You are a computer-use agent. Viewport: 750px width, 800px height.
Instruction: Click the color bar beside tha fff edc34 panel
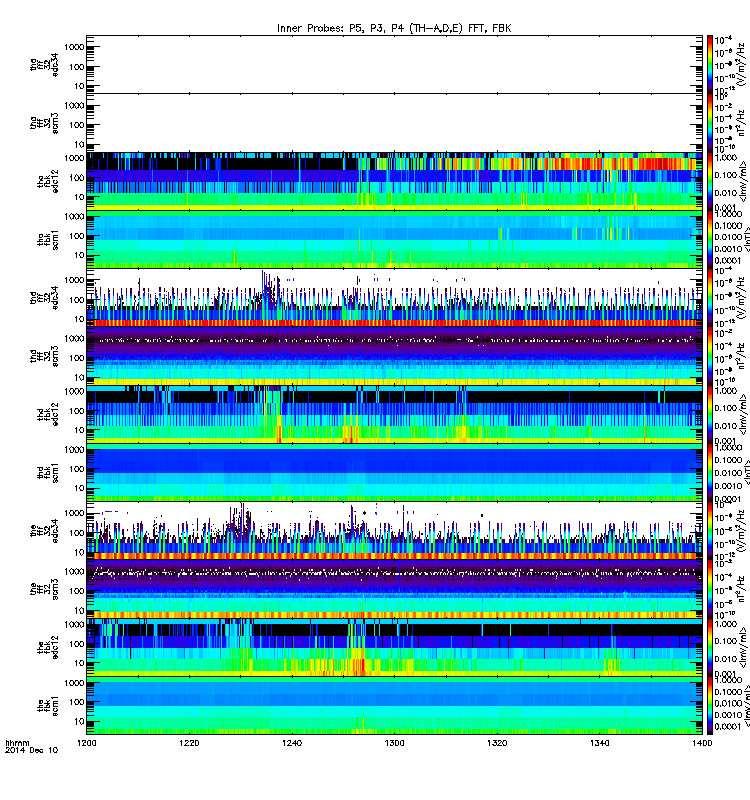710,64
